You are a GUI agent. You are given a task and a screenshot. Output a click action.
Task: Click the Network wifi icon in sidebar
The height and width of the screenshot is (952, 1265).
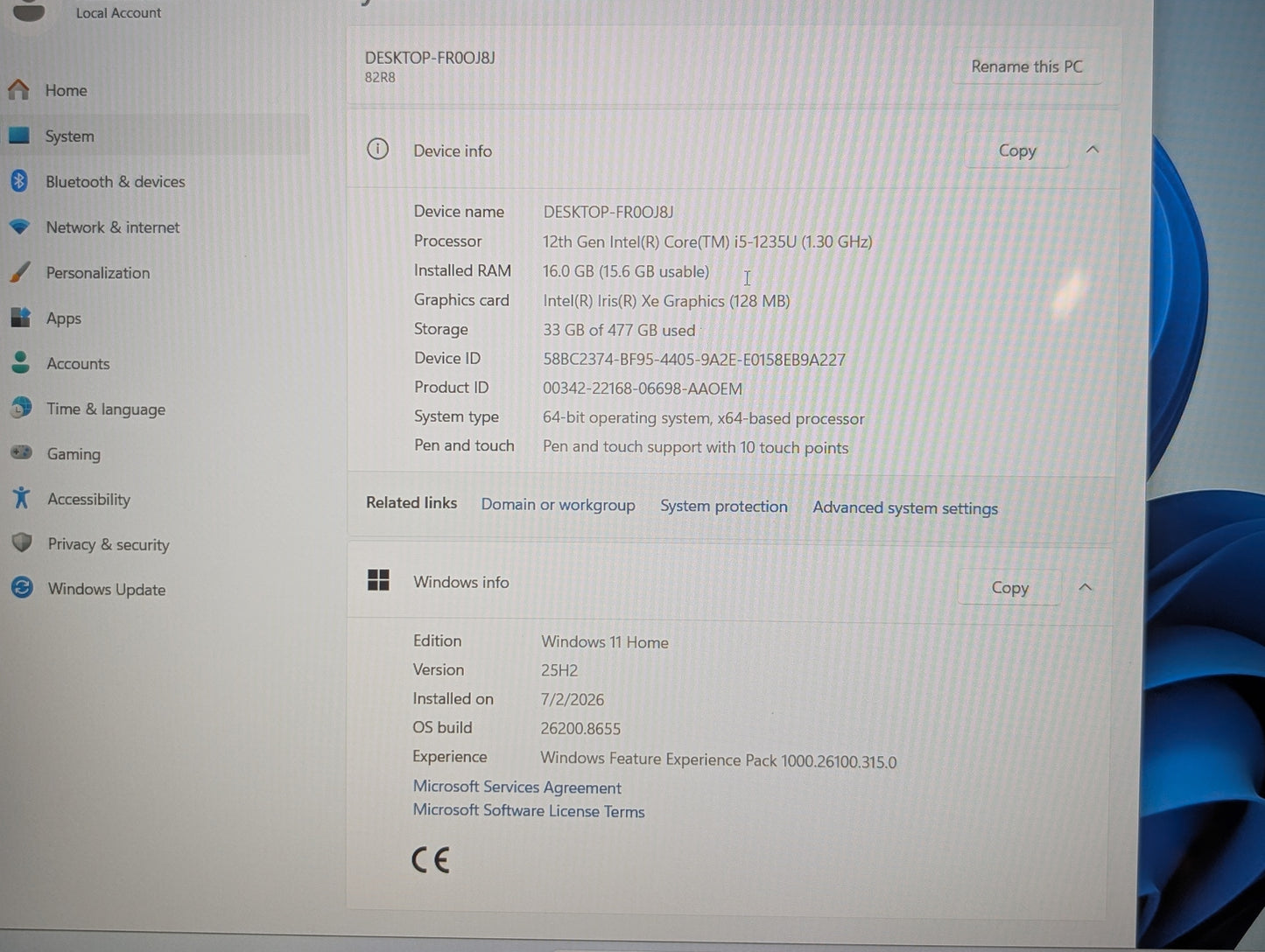pos(19,227)
